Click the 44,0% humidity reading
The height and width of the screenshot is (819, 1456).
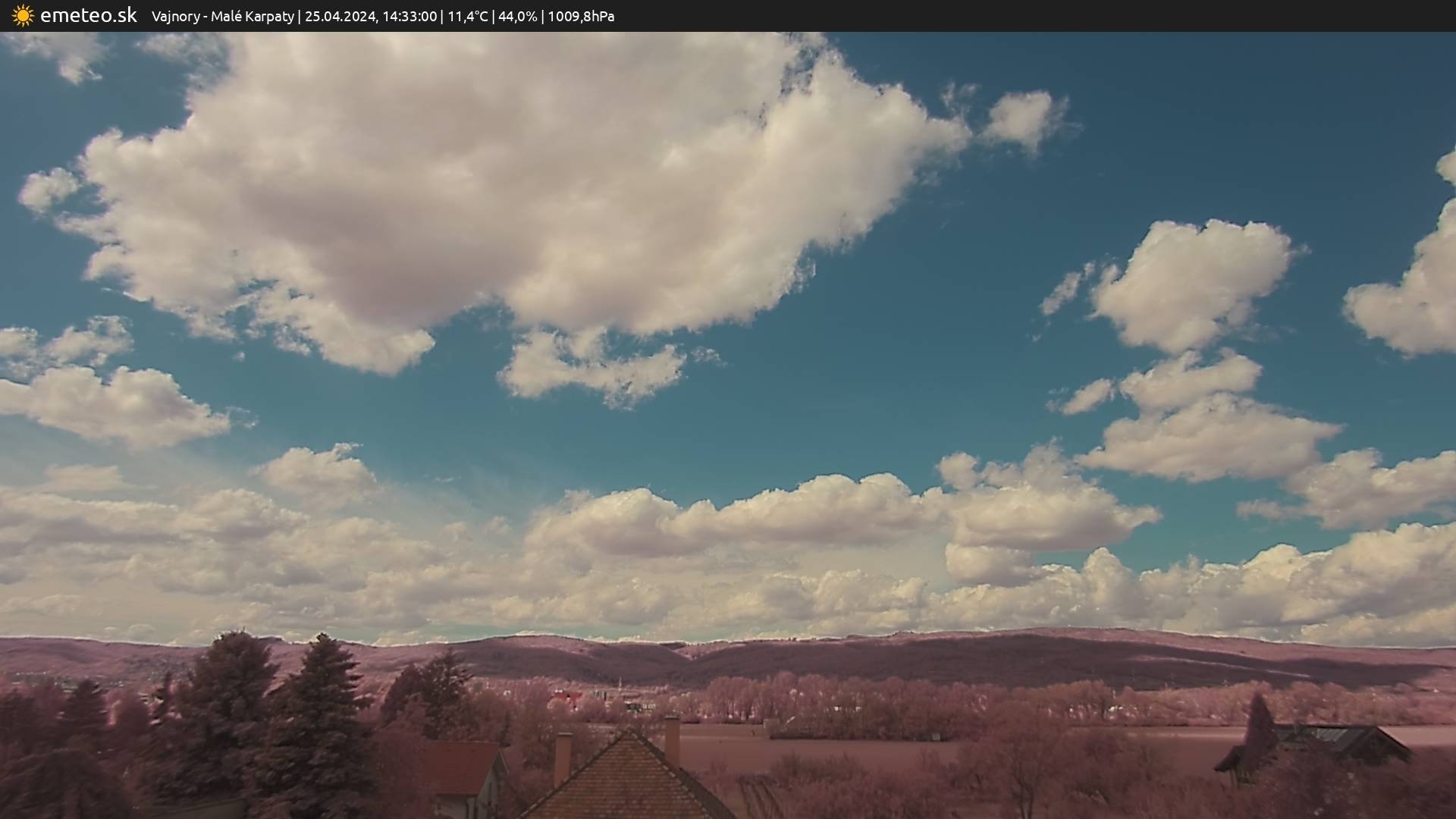(517, 17)
